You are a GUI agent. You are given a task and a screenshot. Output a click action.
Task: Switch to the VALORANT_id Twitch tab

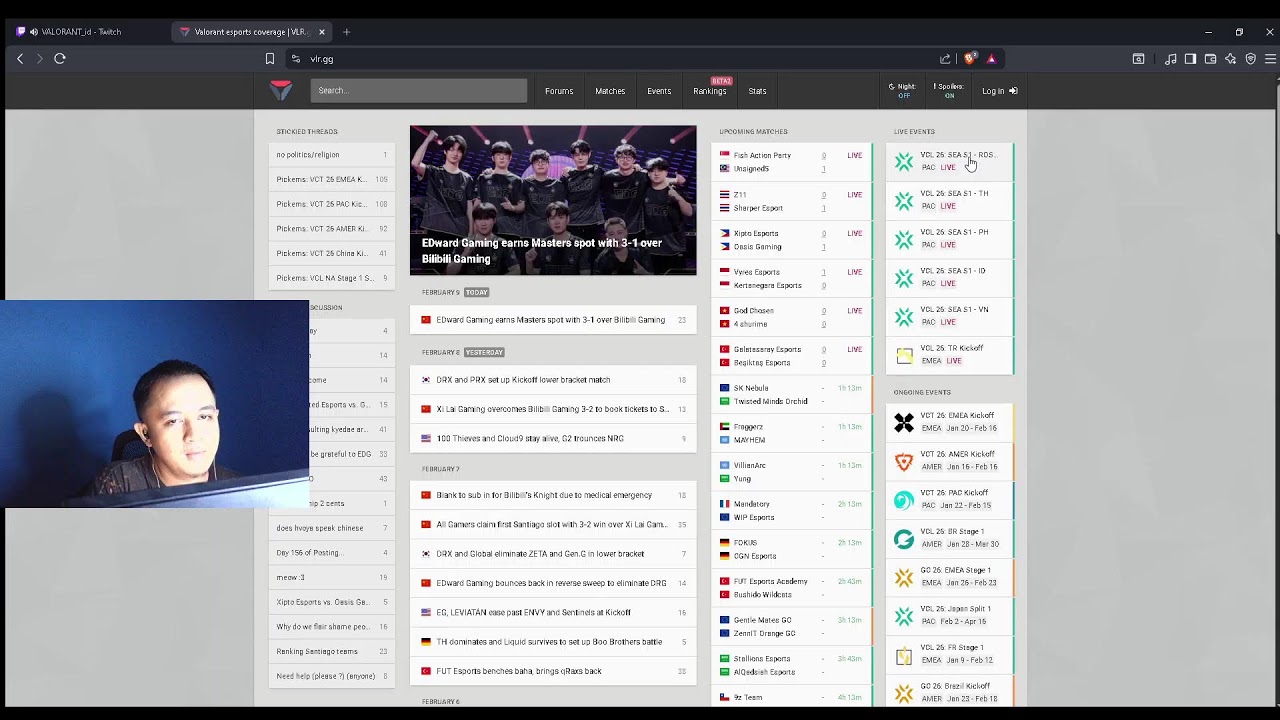86,32
